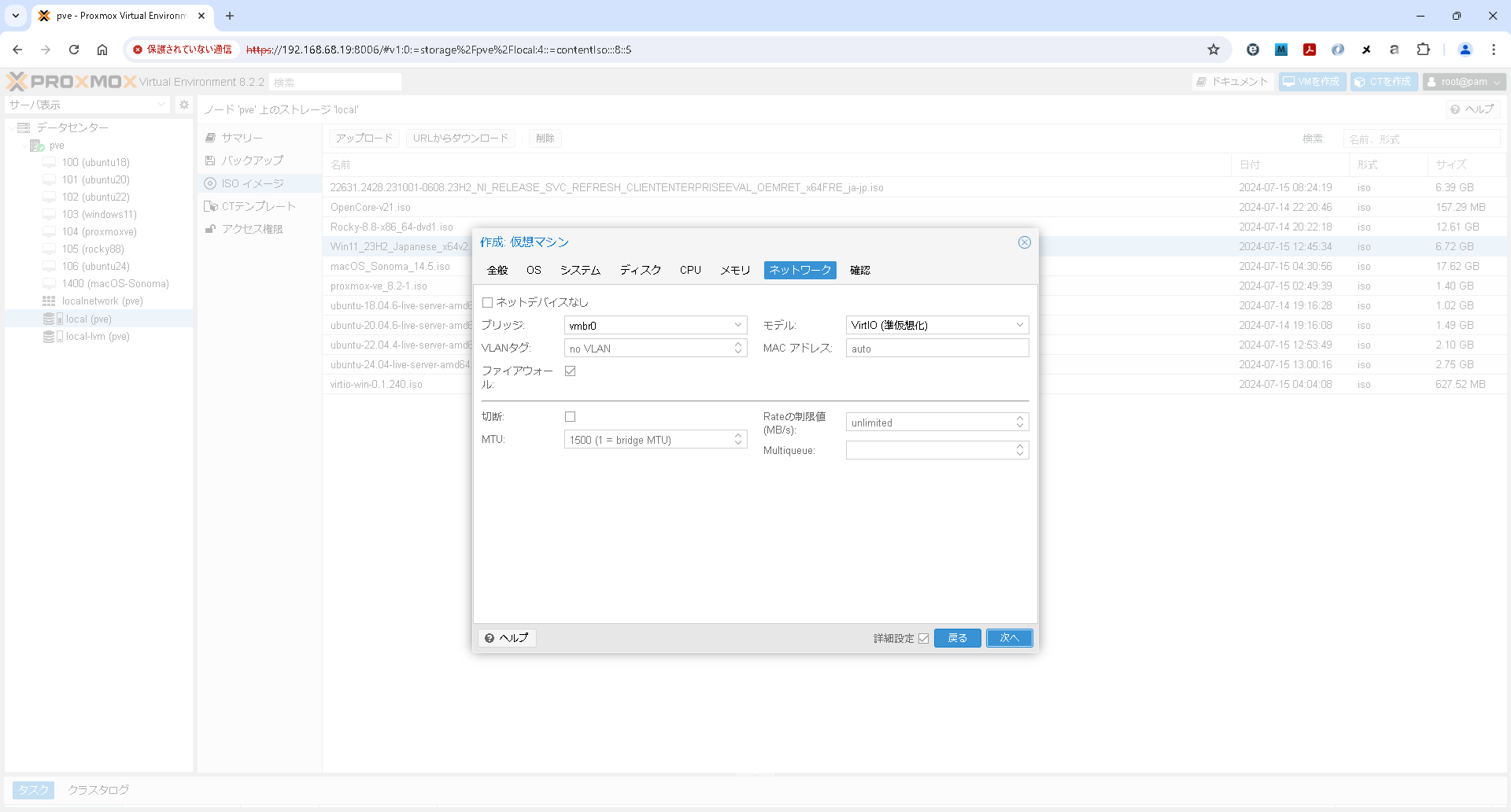The height and width of the screenshot is (812, 1511).
Task: Select local-lvm (pve) storage icon
Action: (53, 337)
